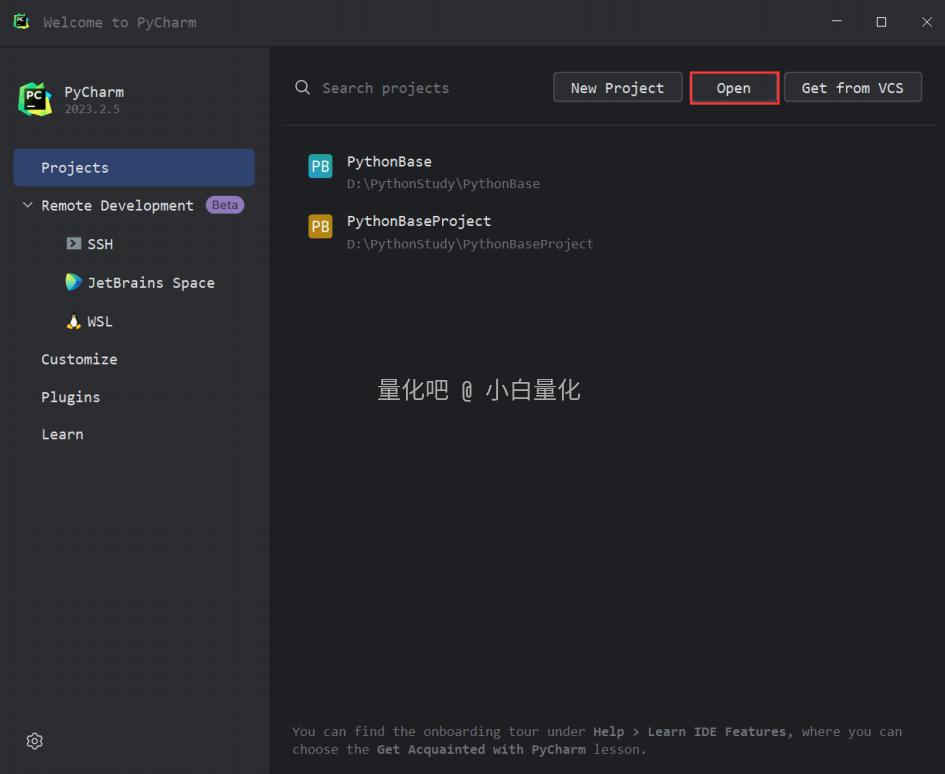Collapse the Remote Development section
Viewport: 945px width, 774px height.
[x=28, y=205]
